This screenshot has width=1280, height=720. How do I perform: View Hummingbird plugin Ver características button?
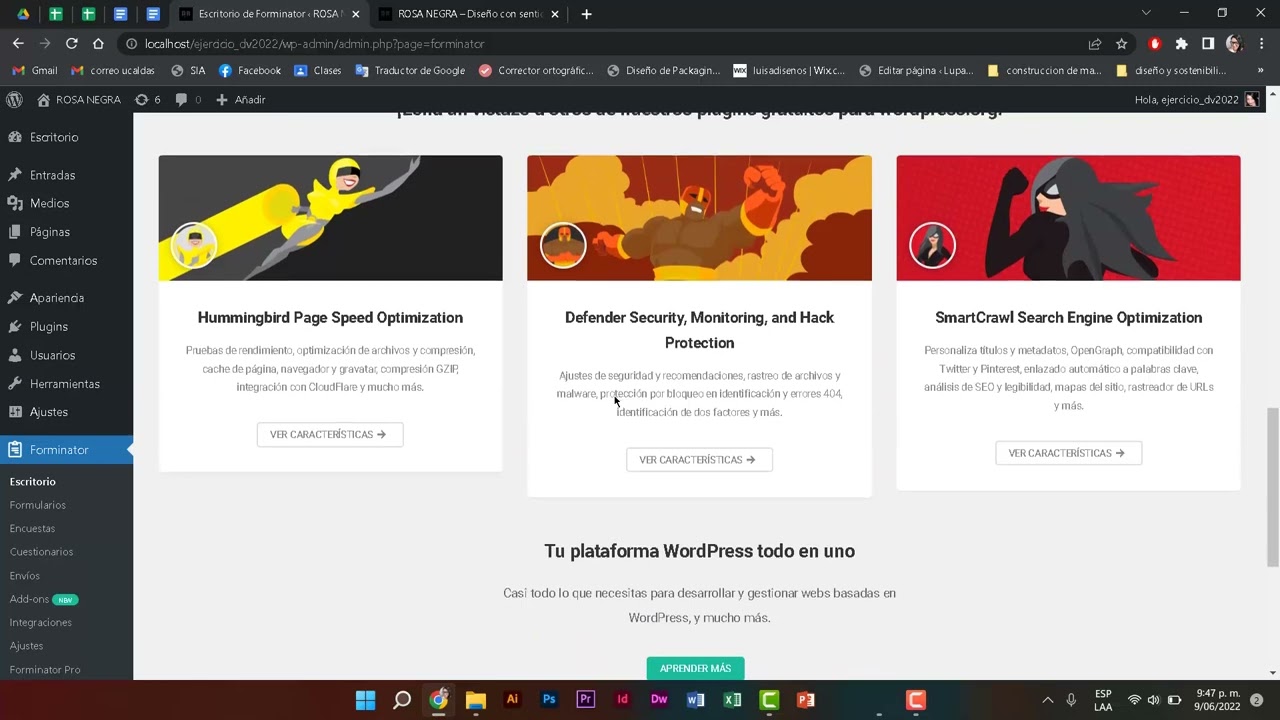click(330, 434)
